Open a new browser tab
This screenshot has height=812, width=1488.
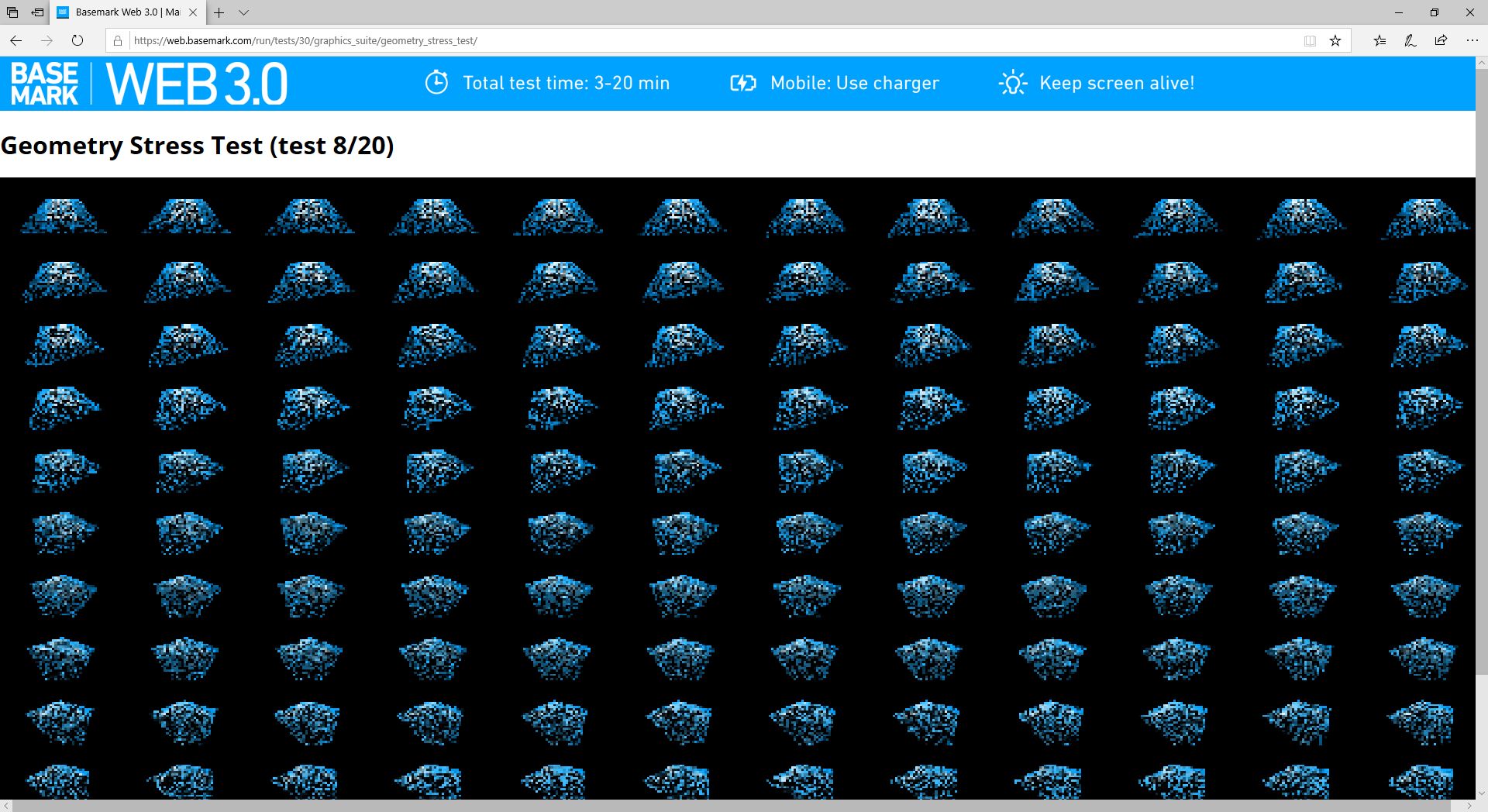[x=219, y=13]
